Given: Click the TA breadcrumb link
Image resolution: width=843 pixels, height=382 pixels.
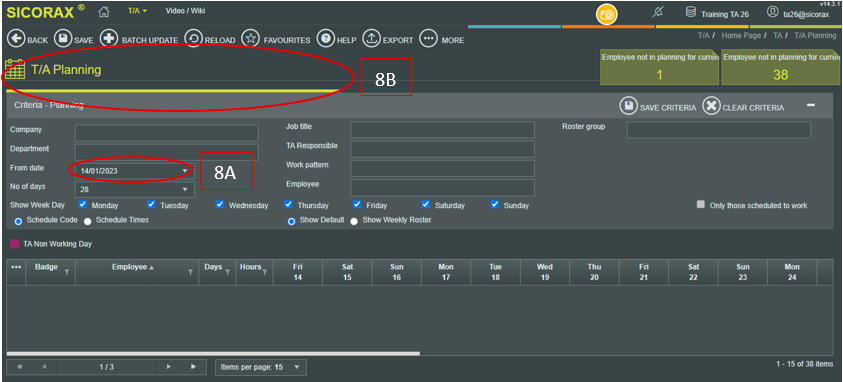Looking at the screenshot, I should 778,35.
